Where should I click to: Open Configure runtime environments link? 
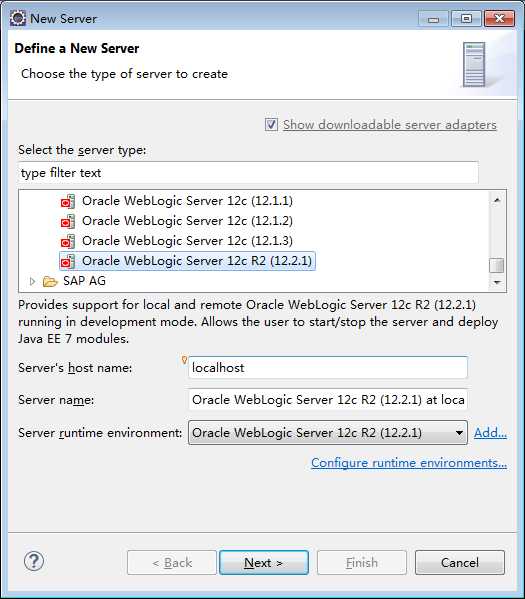tap(409, 463)
